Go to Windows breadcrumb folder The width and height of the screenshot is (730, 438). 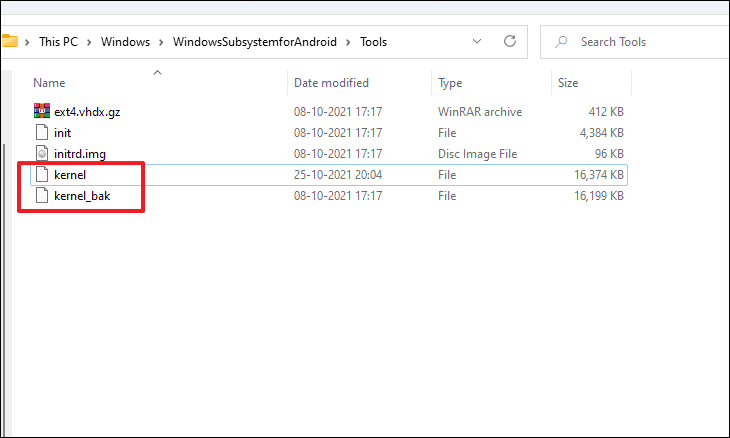pos(125,42)
